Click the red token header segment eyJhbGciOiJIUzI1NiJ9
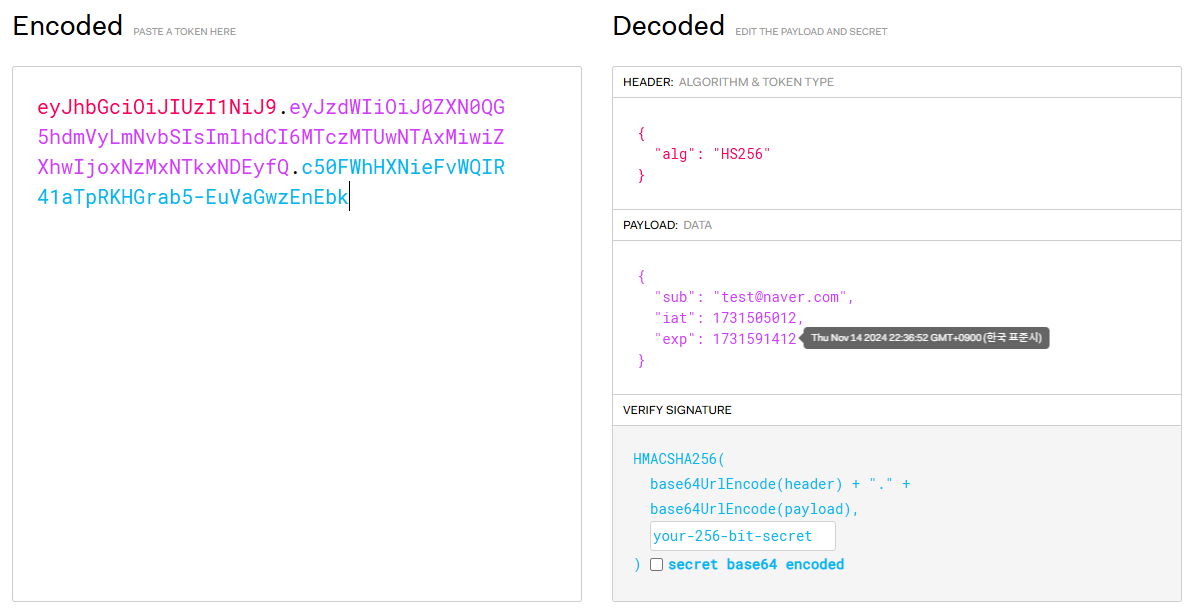Image resolution: width=1190 pixels, height=616 pixels. tap(157, 107)
